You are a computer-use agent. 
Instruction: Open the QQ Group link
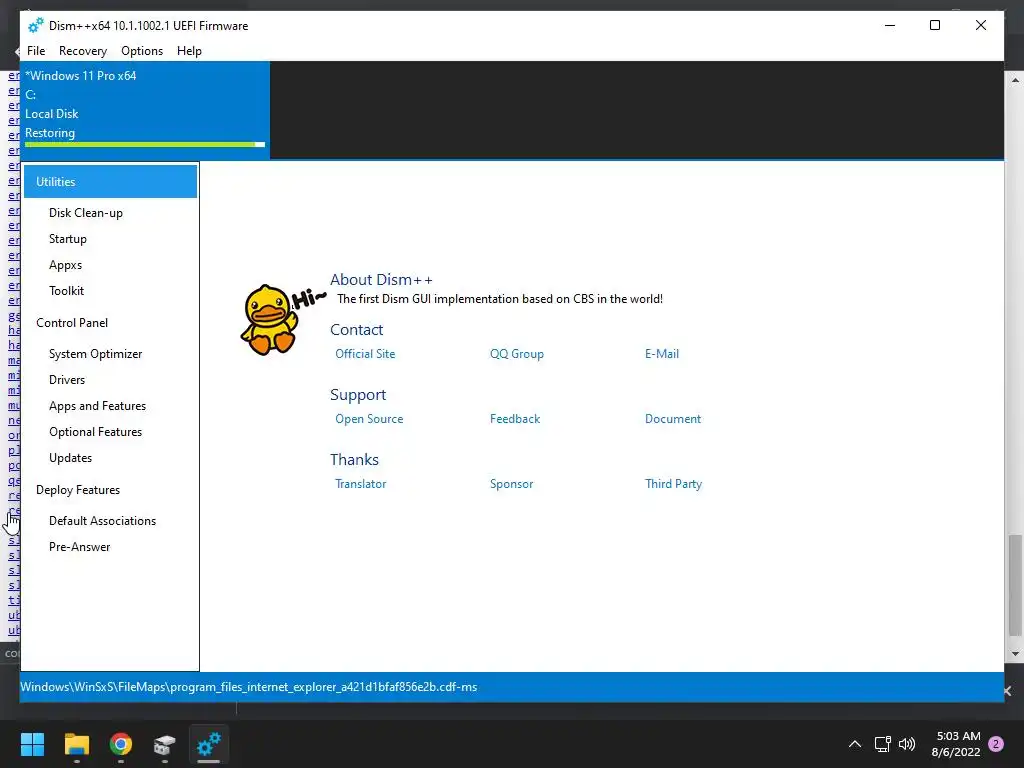pyautogui.click(x=517, y=354)
